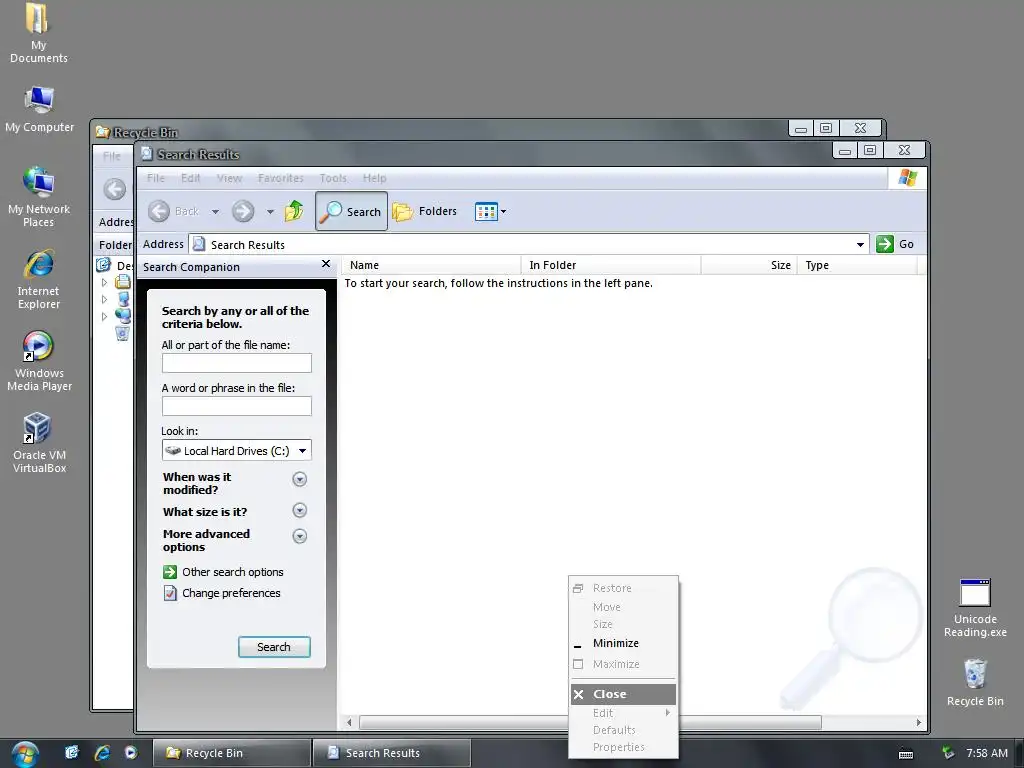The image size is (1024, 768).
Task: Choose Minimize in the context menu
Action: 624,643
